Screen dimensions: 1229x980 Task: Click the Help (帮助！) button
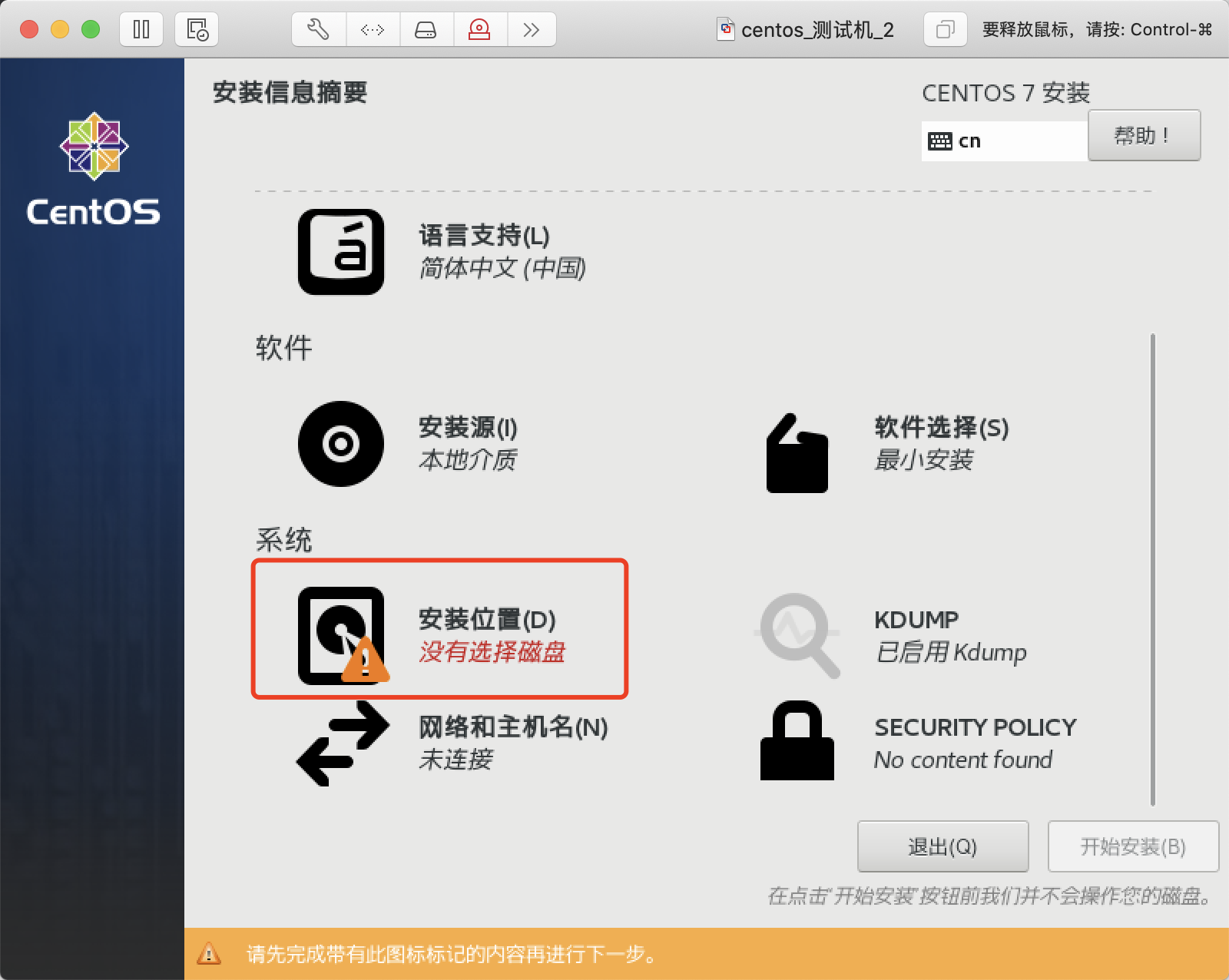[x=1144, y=135]
